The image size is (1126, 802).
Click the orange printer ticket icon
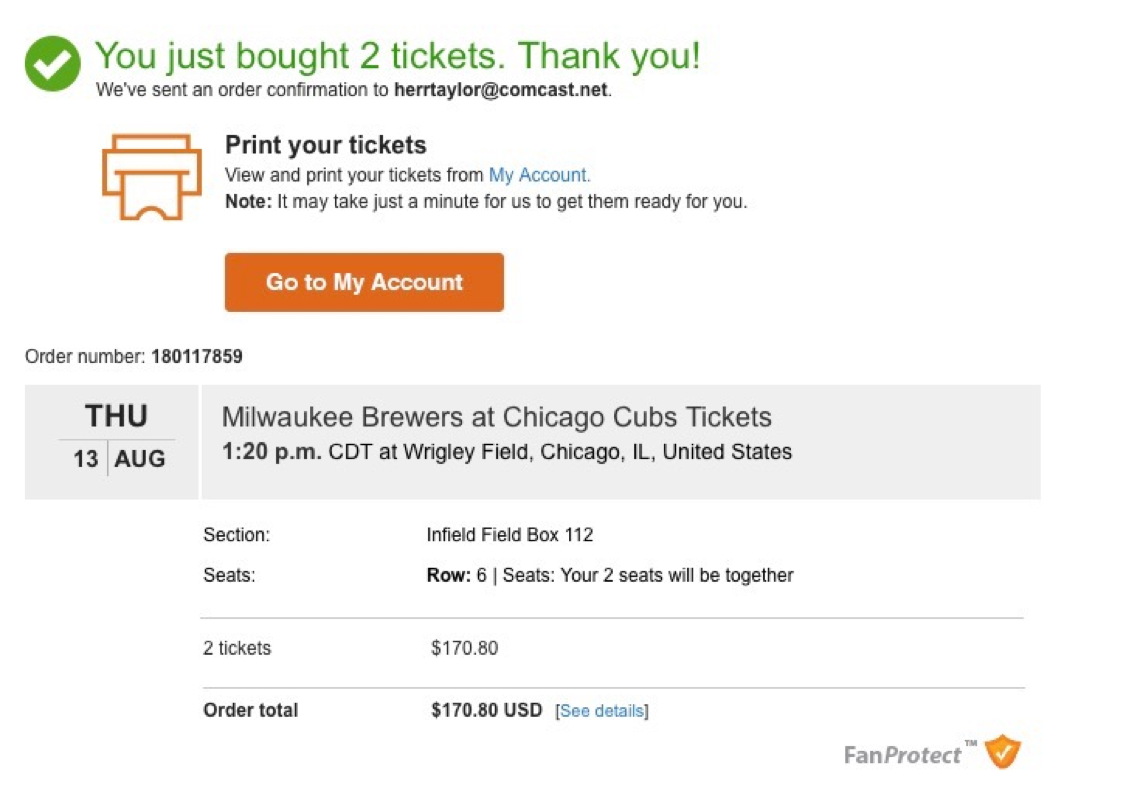(x=152, y=177)
